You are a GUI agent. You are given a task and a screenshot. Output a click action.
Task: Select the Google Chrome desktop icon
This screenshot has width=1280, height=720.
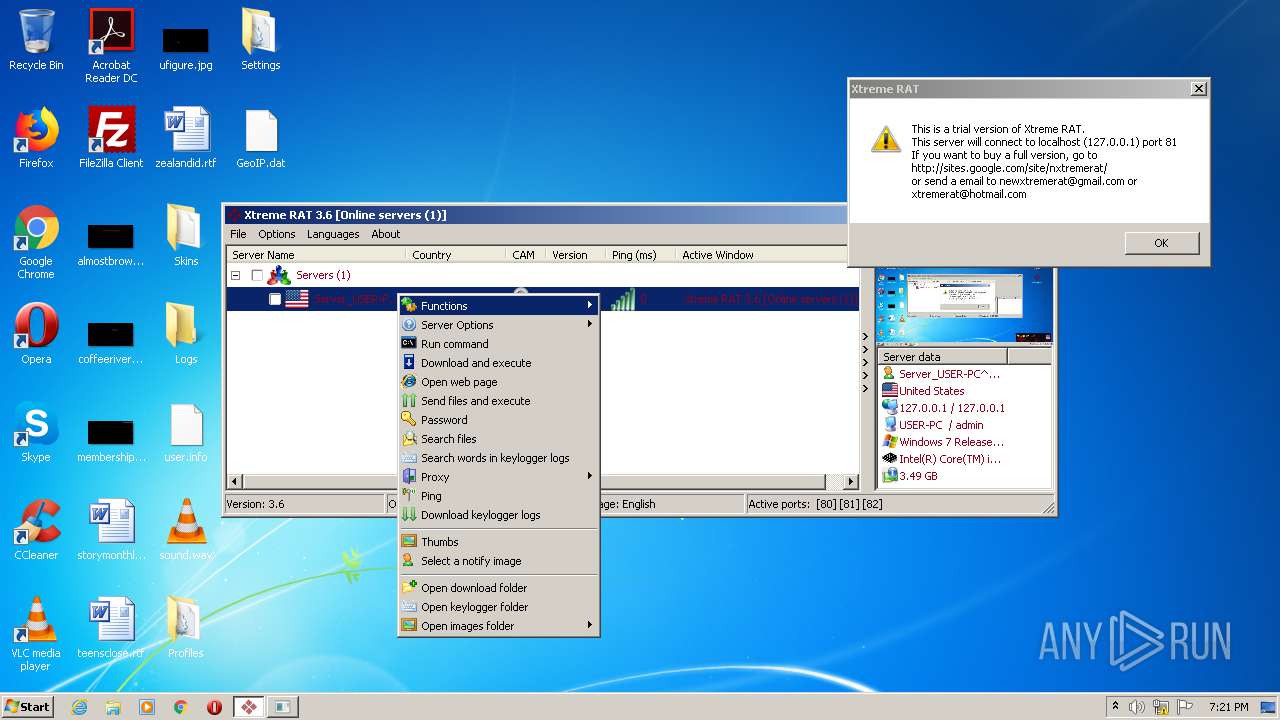pos(36,243)
